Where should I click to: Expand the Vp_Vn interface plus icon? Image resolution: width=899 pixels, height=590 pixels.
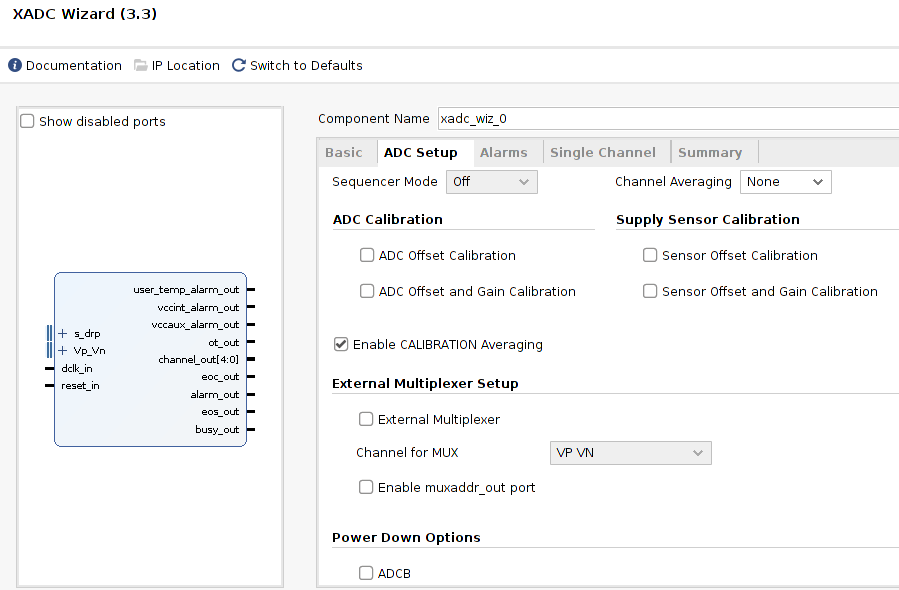coord(62,350)
